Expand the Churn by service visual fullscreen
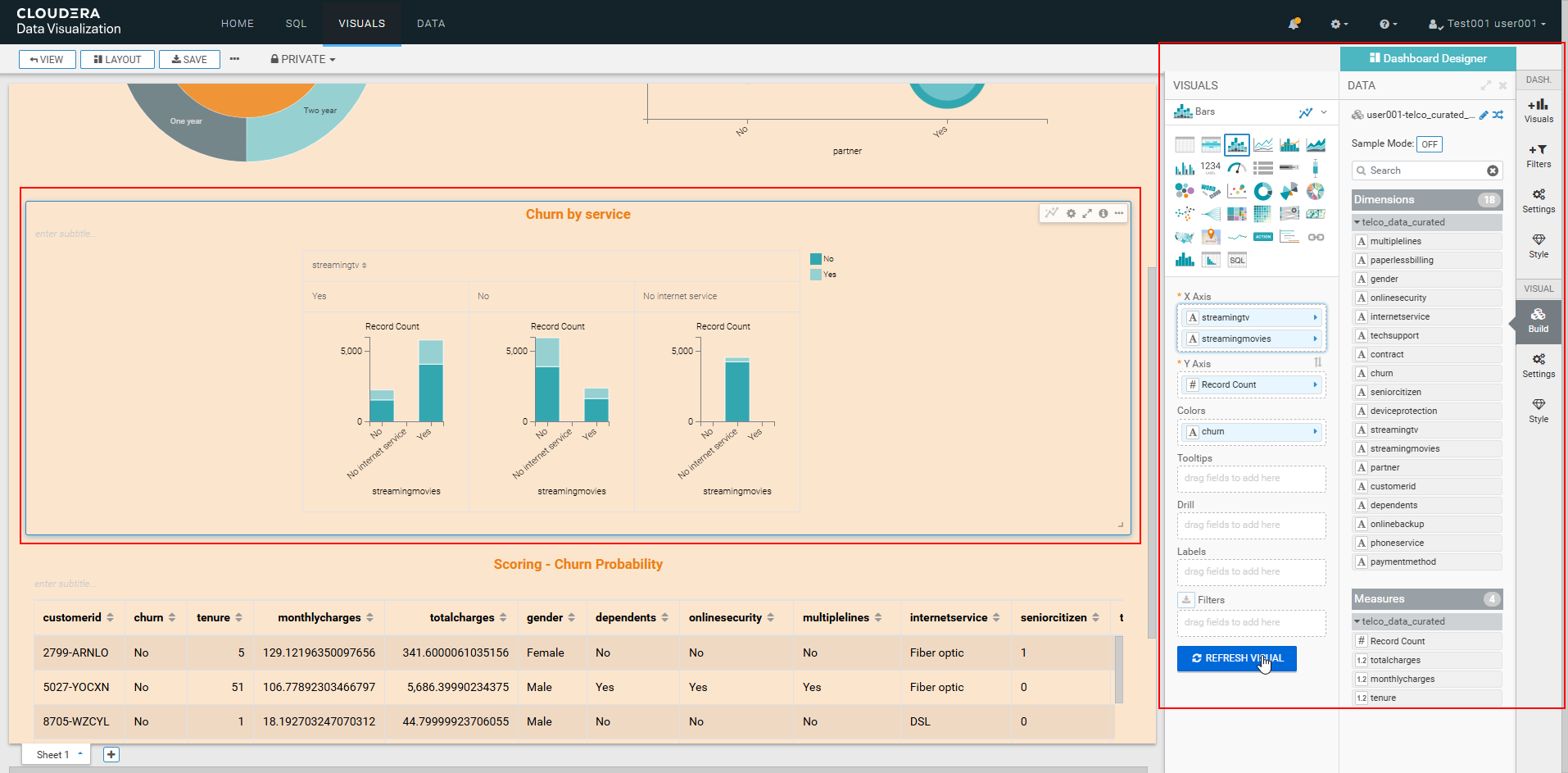Screen dimensions: 1568x773 (x=1087, y=213)
